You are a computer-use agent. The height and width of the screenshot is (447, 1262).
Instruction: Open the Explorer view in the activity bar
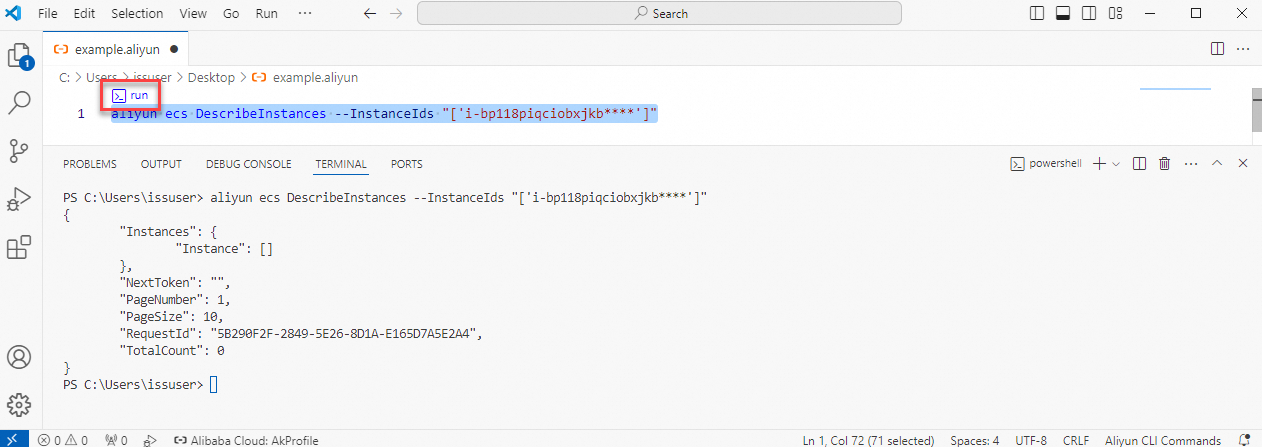point(19,56)
